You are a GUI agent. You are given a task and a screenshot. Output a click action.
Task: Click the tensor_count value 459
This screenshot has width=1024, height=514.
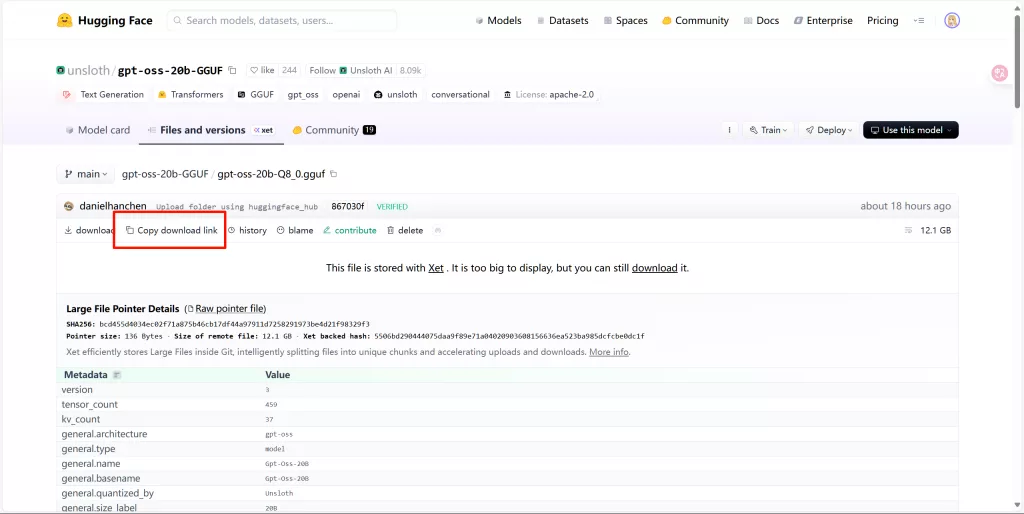pos(271,405)
